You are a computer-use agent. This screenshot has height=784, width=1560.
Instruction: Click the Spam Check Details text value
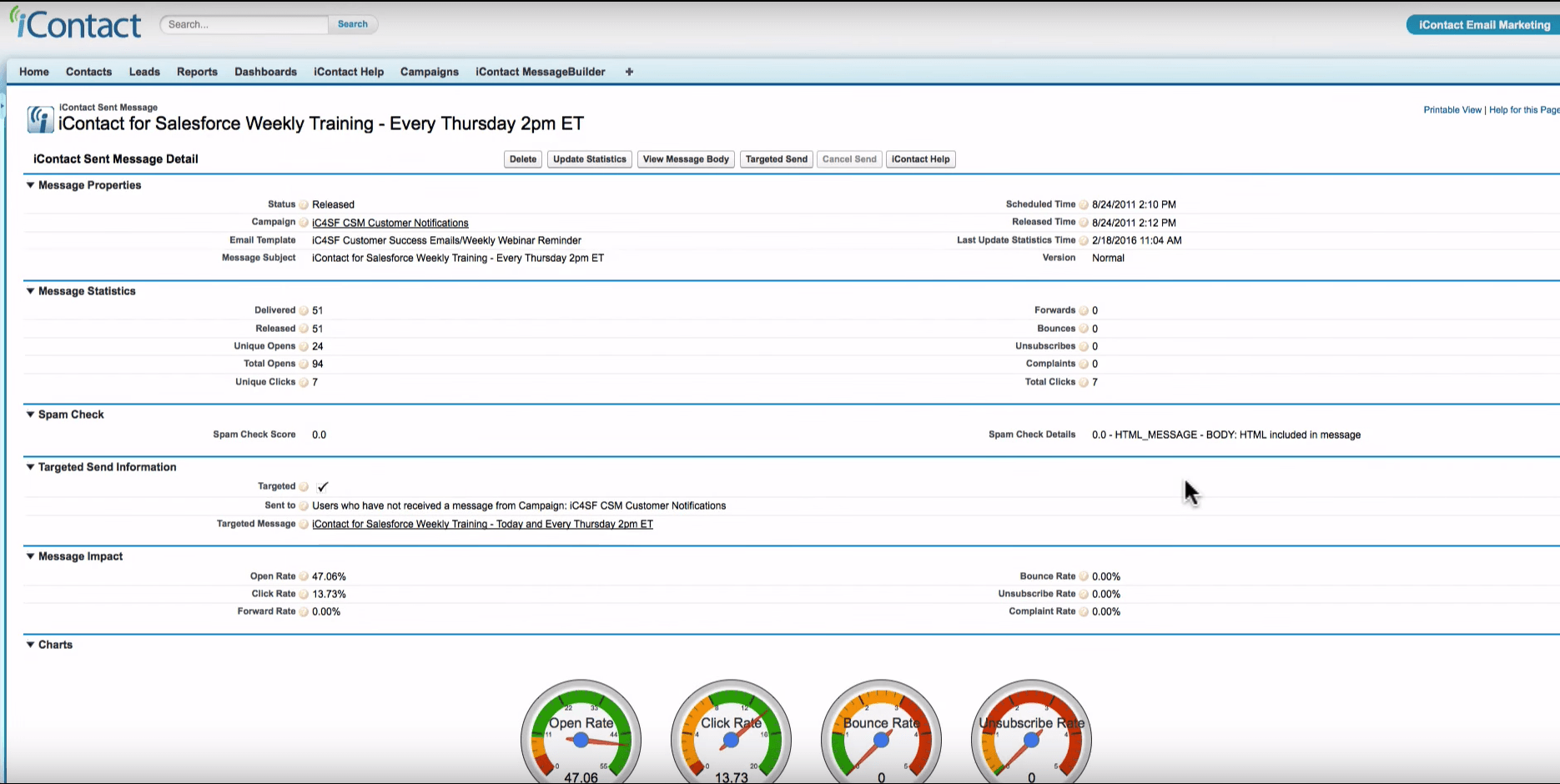1226,435
